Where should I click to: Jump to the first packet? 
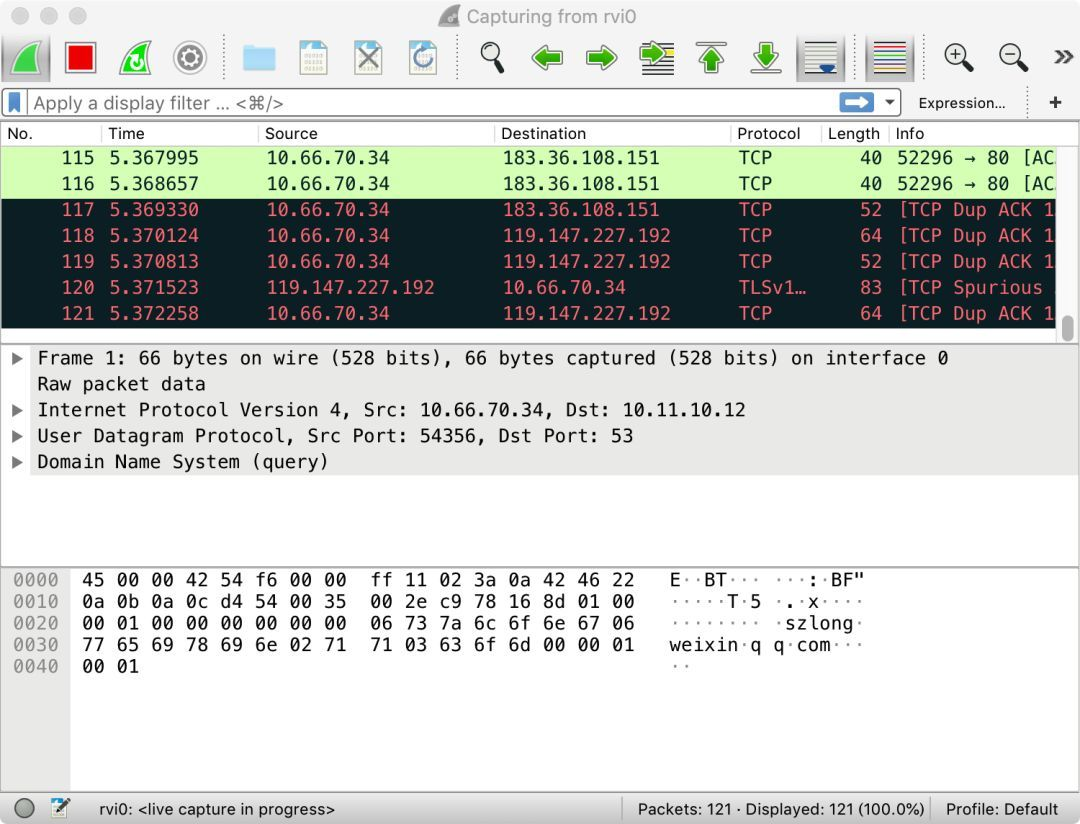tap(712, 58)
